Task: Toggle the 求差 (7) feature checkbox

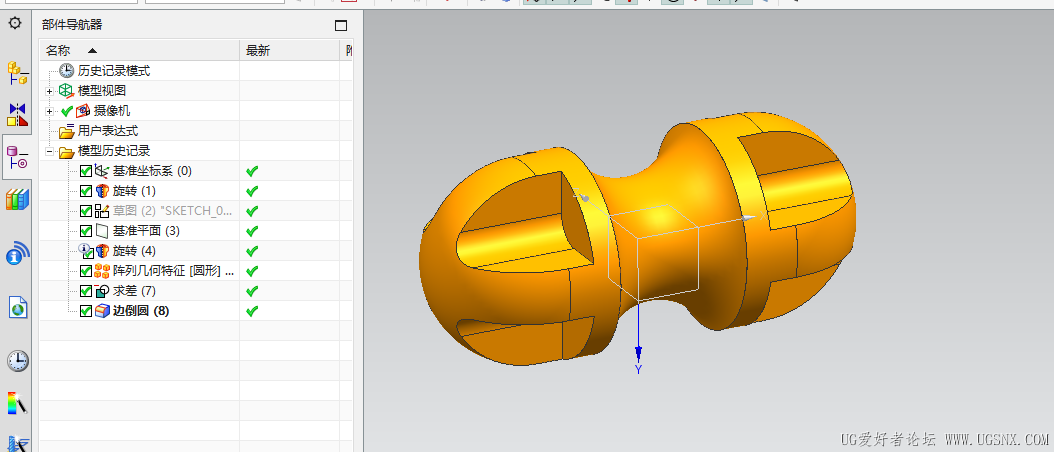Action: [x=85, y=291]
